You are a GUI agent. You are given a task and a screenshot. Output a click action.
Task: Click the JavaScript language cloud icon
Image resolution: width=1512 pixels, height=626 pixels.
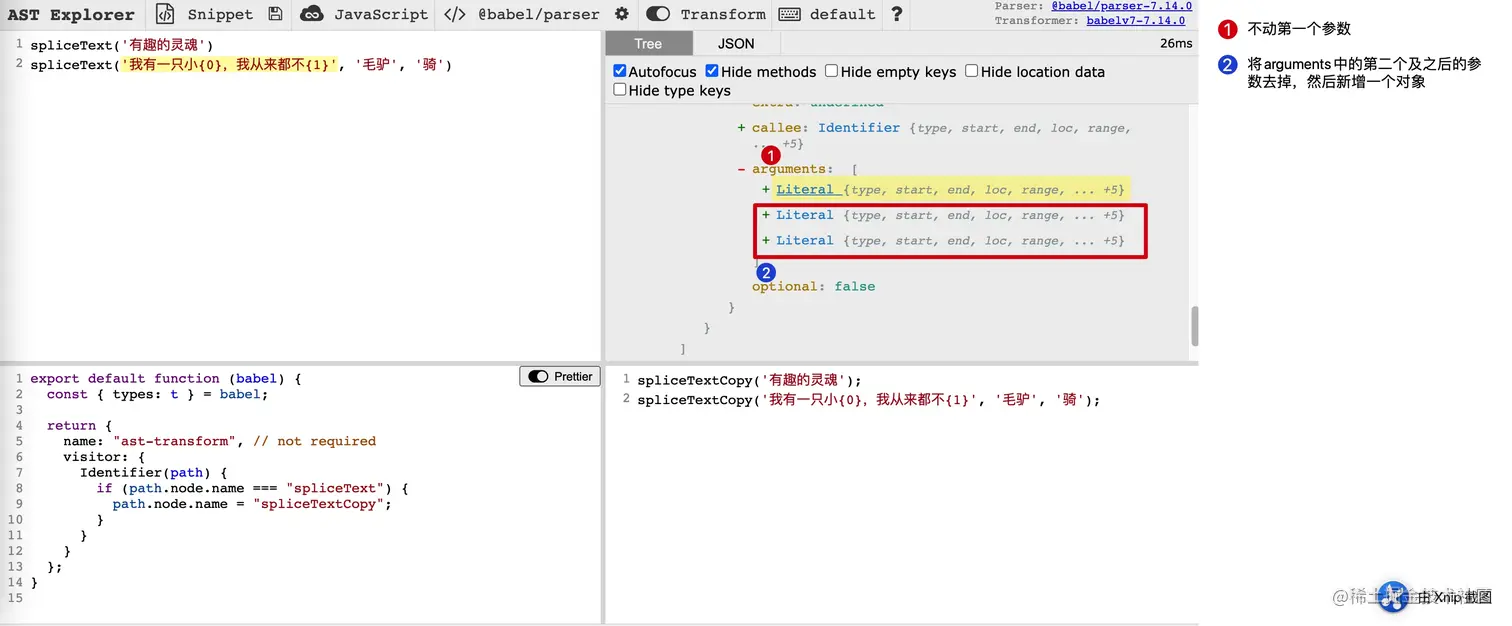(312, 14)
